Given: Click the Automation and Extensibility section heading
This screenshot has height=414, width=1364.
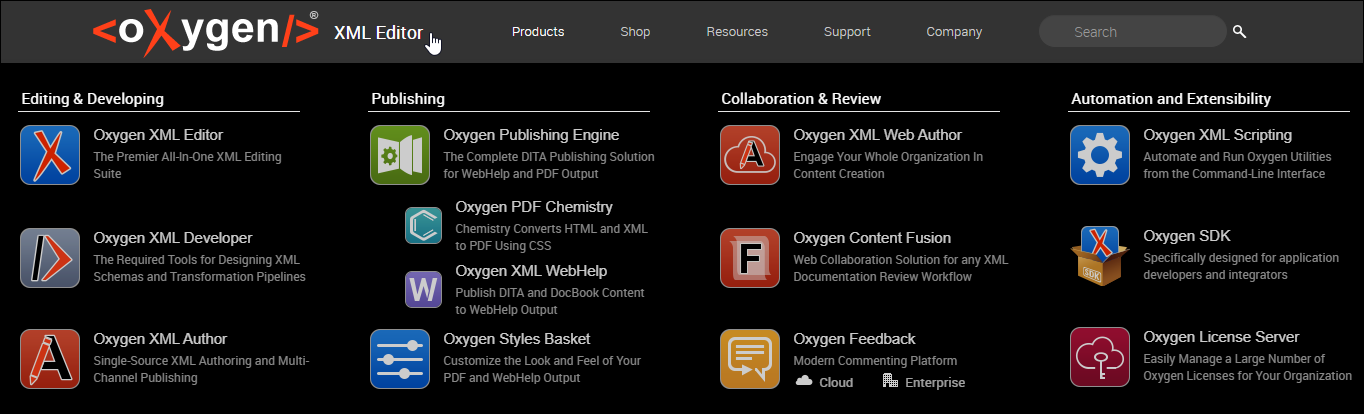Looking at the screenshot, I should click(1171, 99).
